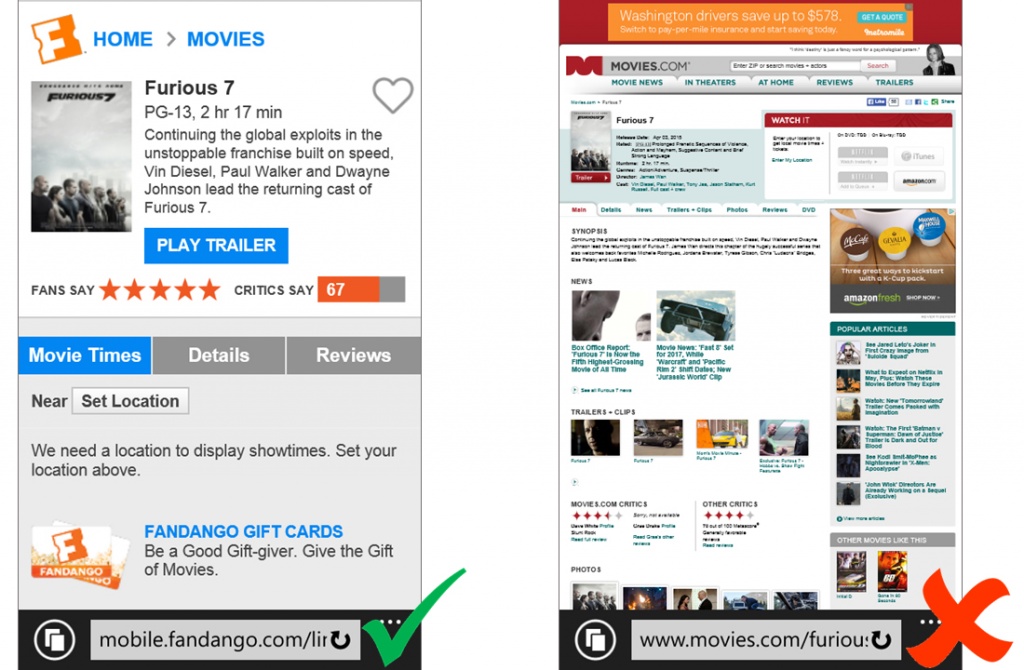Go to MOVIES in the Fandango breadcrumb
The height and width of the screenshot is (670, 1024).
[x=226, y=39]
